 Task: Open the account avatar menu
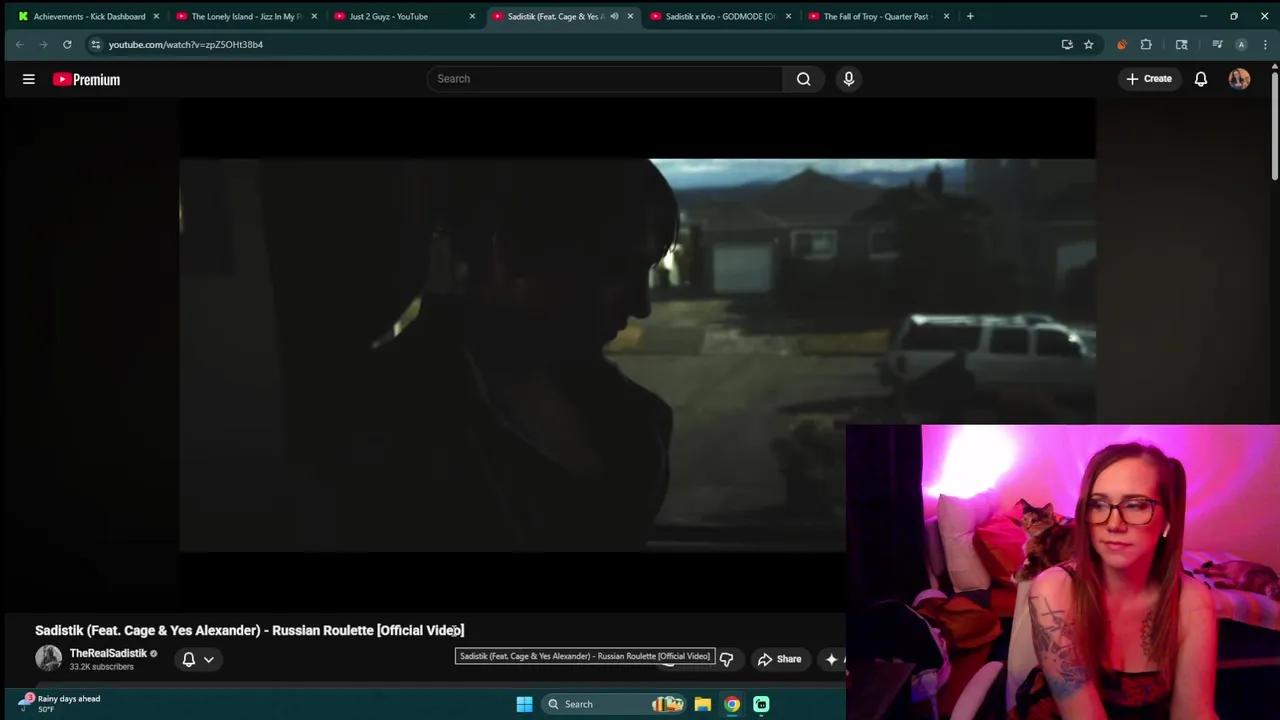1239,79
